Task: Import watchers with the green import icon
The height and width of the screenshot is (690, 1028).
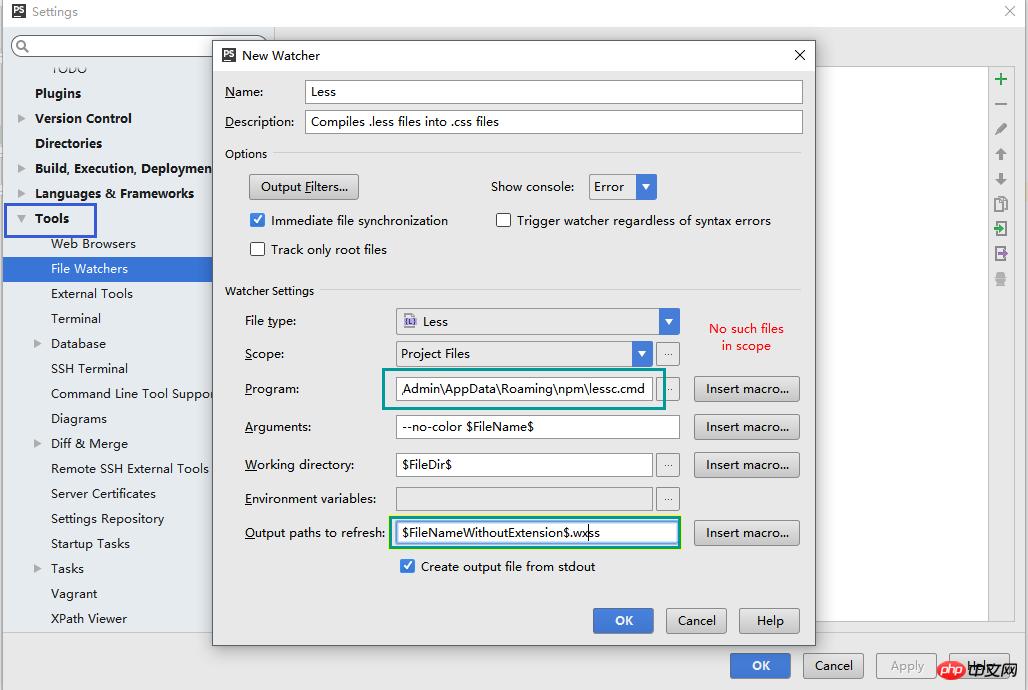Action: coord(1001,228)
